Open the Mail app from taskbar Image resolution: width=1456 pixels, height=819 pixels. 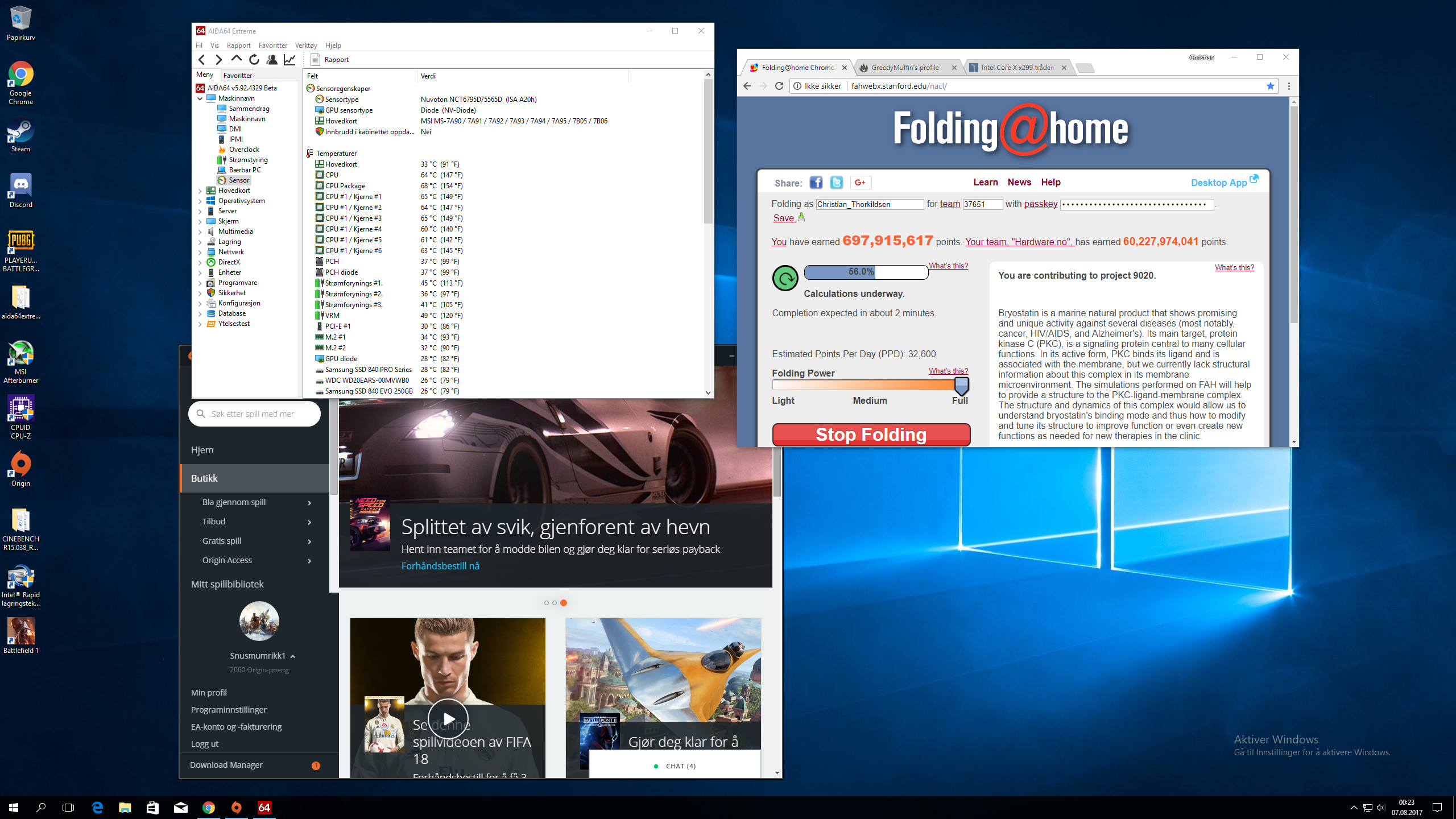pos(181,807)
